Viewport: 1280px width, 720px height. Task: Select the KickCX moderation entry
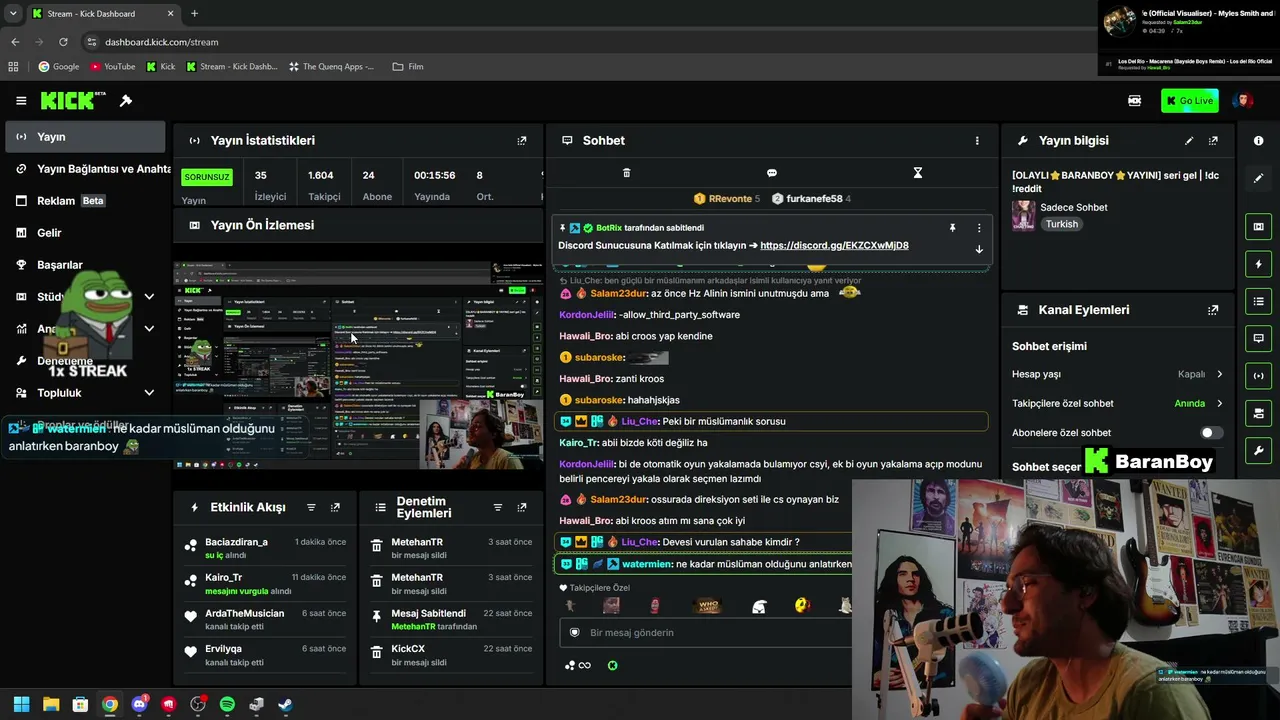[x=450, y=655]
